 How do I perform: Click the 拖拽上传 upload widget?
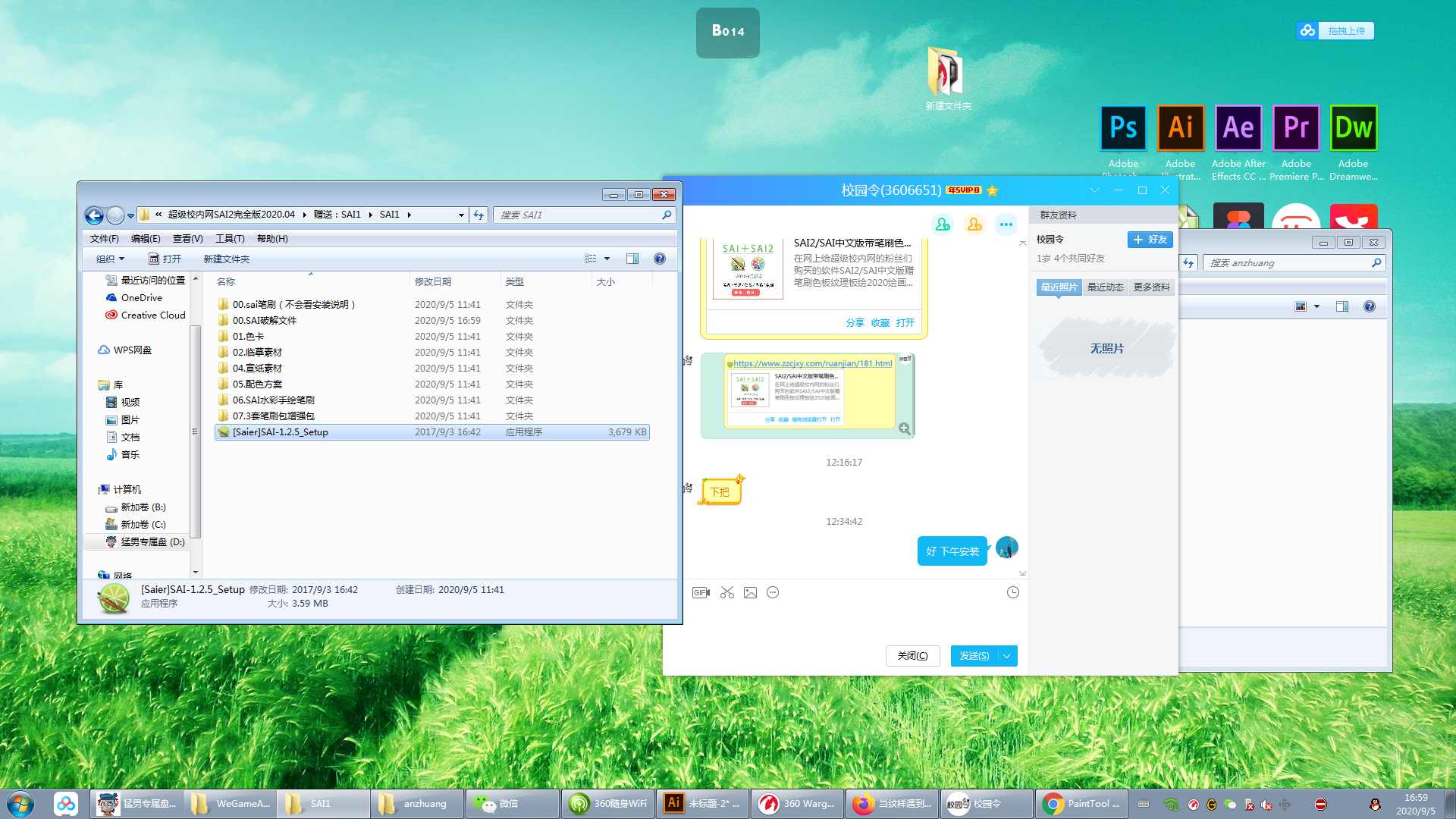[1335, 31]
